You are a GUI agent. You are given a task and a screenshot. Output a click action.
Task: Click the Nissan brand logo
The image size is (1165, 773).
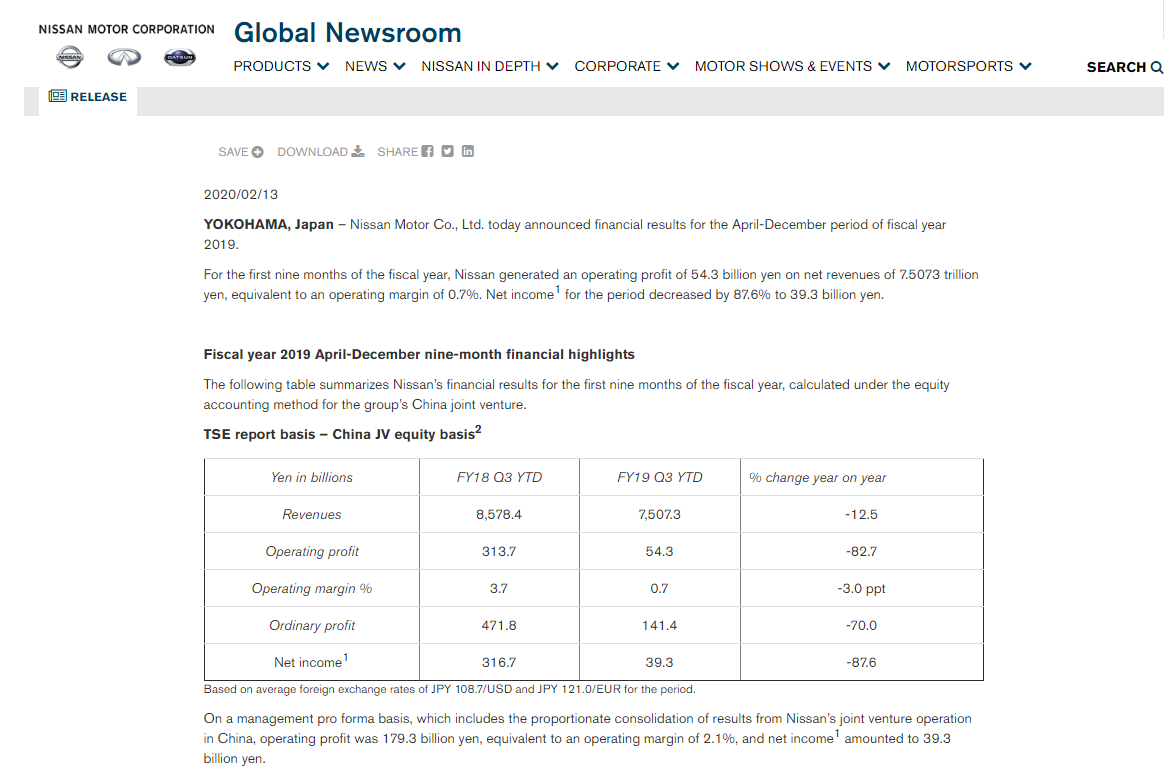click(70, 58)
